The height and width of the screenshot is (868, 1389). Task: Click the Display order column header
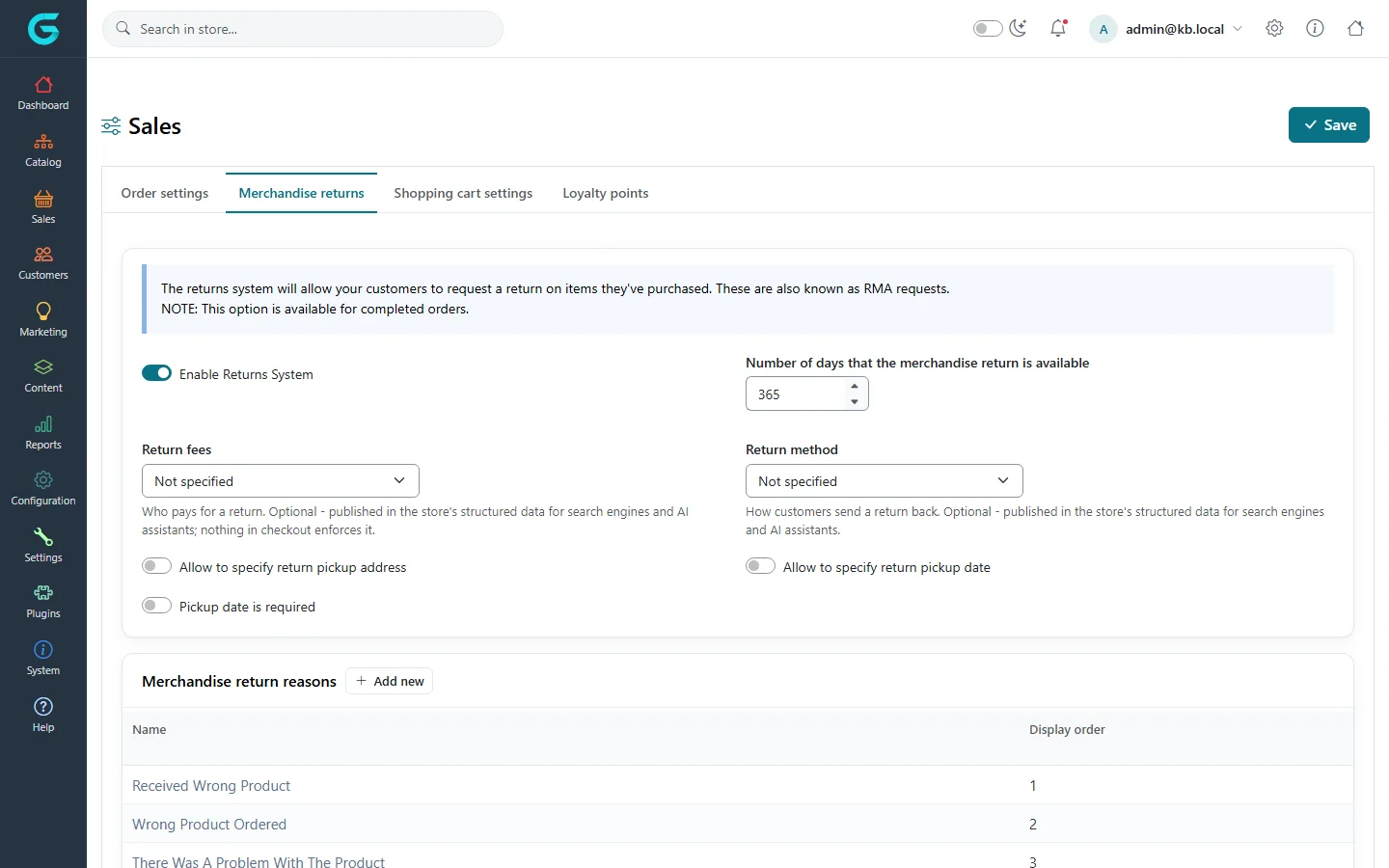coord(1067,730)
